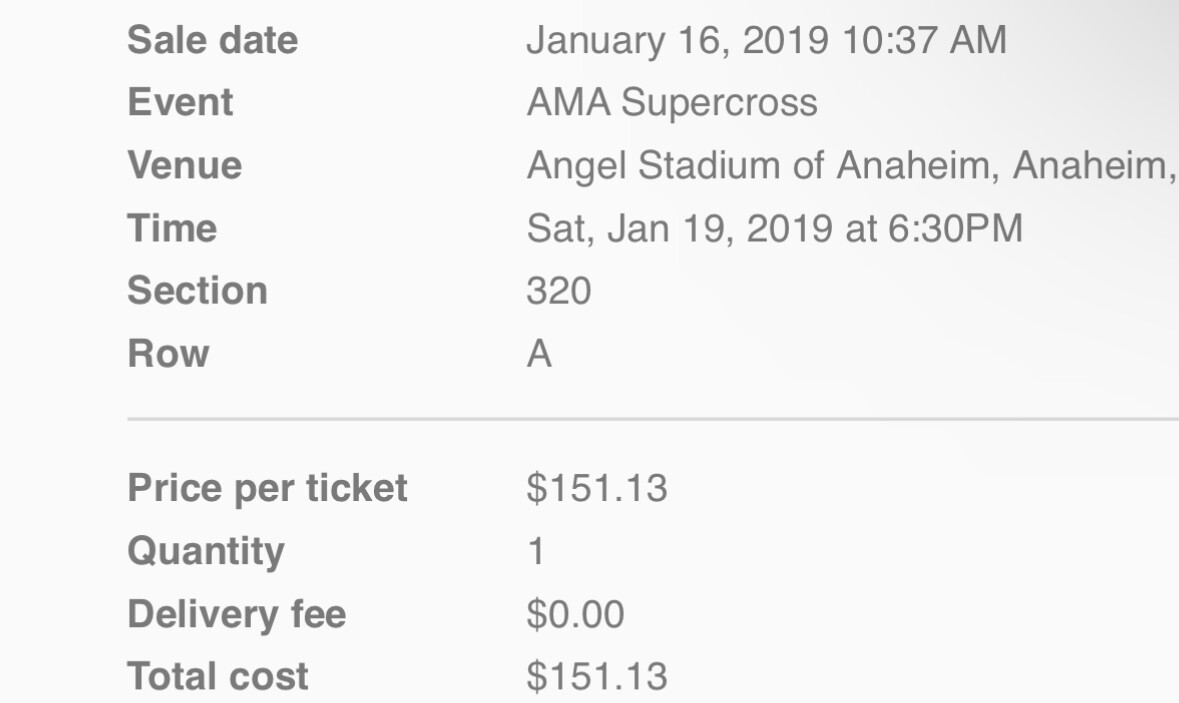Click the "Quantity" label
This screenshot has height=703, width=1179.
[205, 551]
